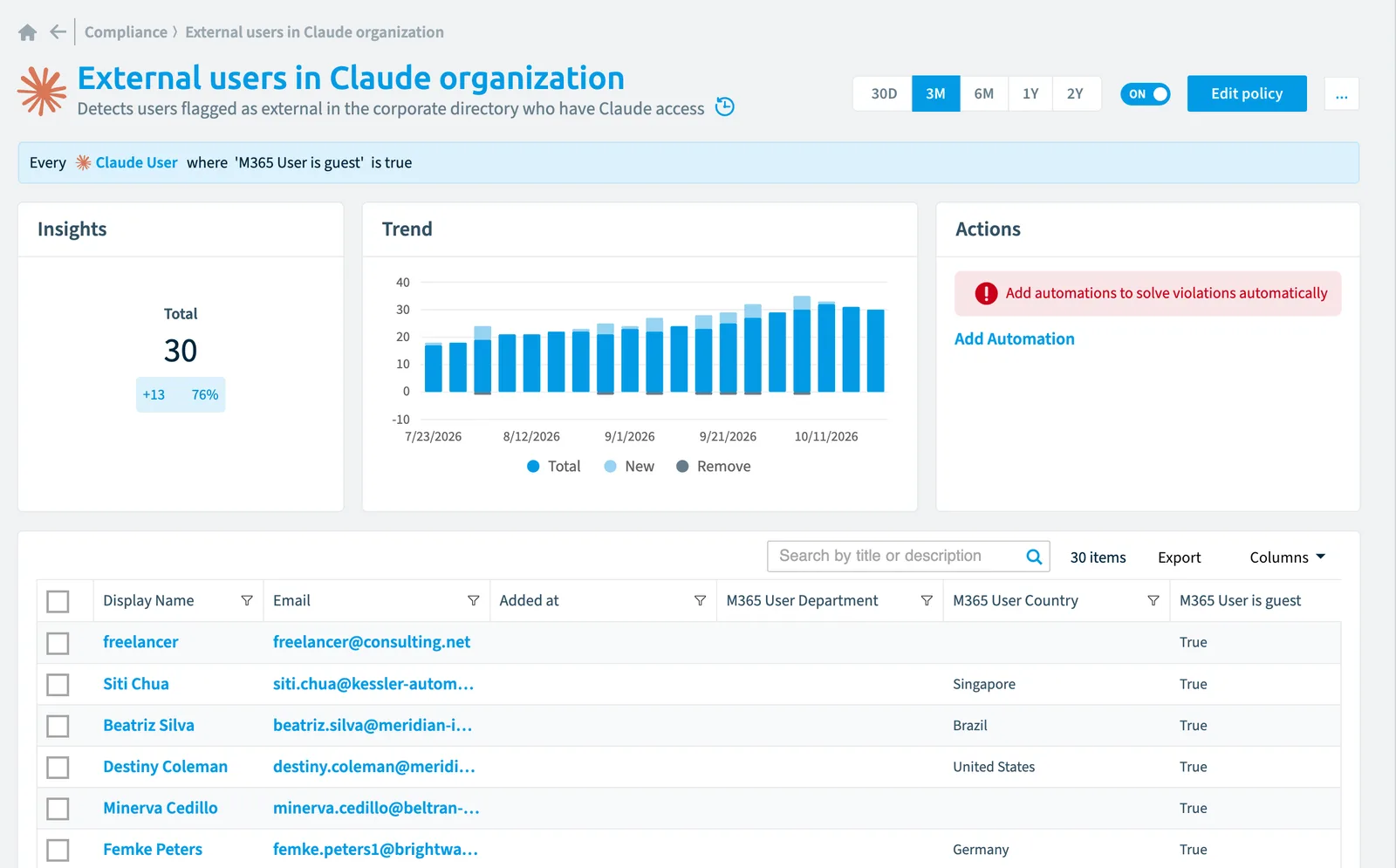
Task: Click the Edit policy button
Action: coord(1247,93)
